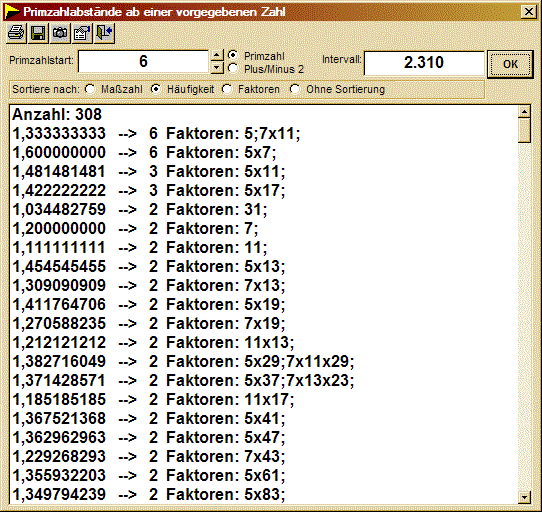Viewport: 542px width, 512px height.
Task: Increase Primzahlstart with up spinner arrow
Action: click(217, 56)
